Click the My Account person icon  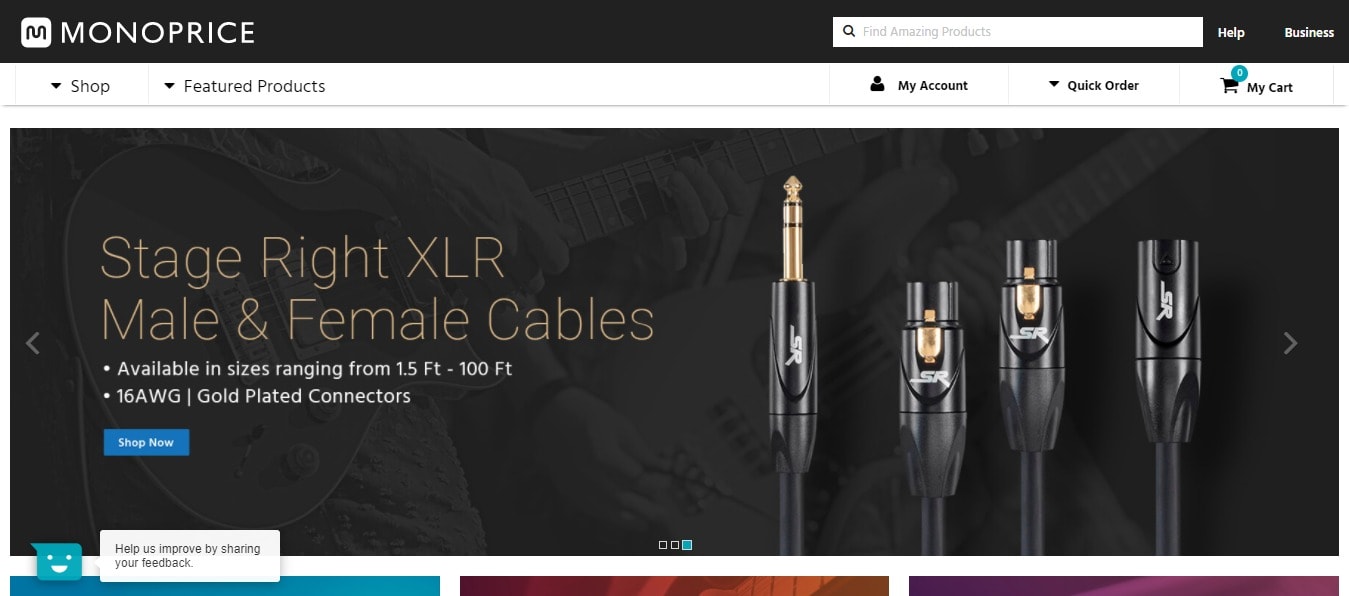tap(877, 84)
